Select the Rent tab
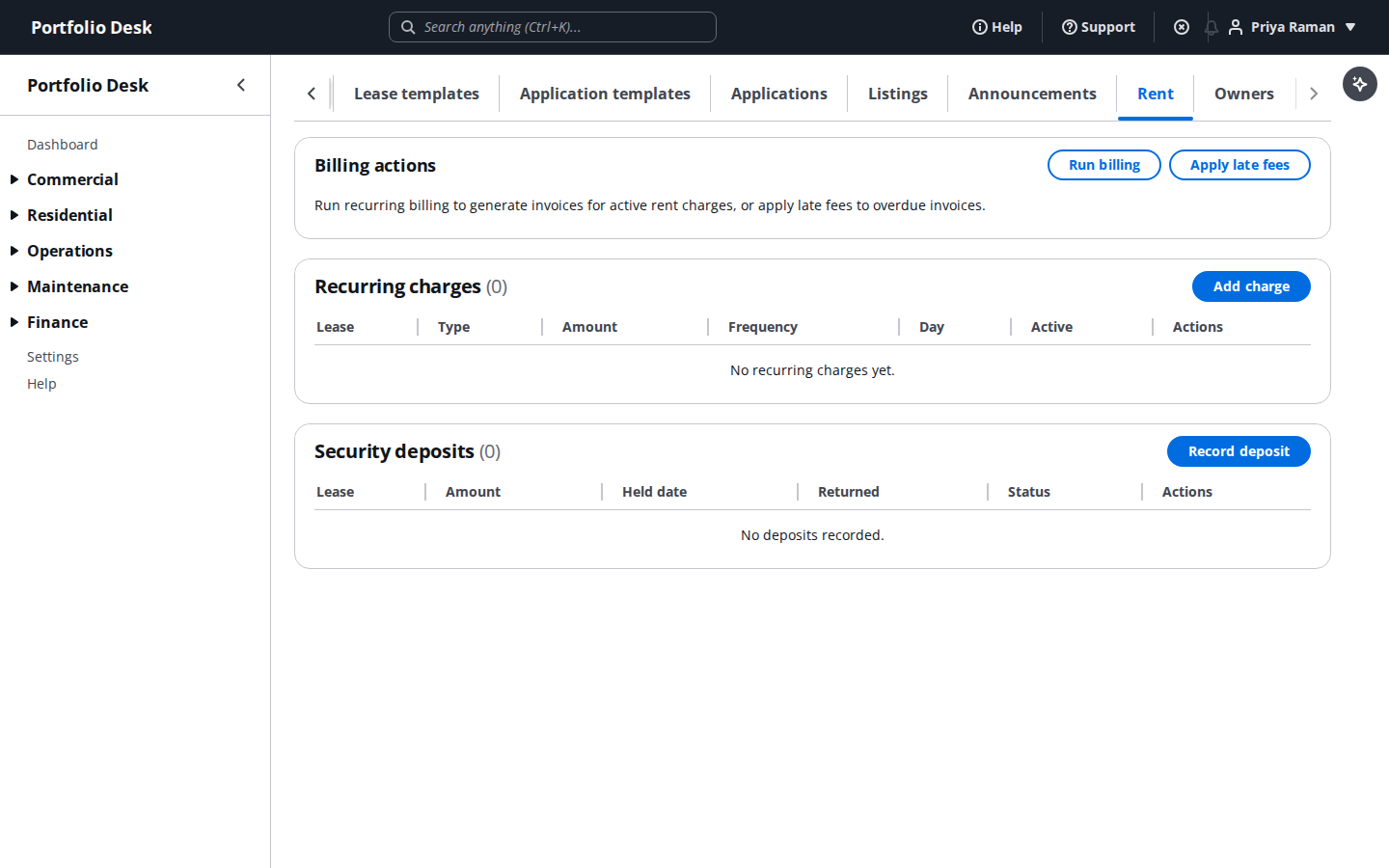1389x868 pixels. [1156, 94]
